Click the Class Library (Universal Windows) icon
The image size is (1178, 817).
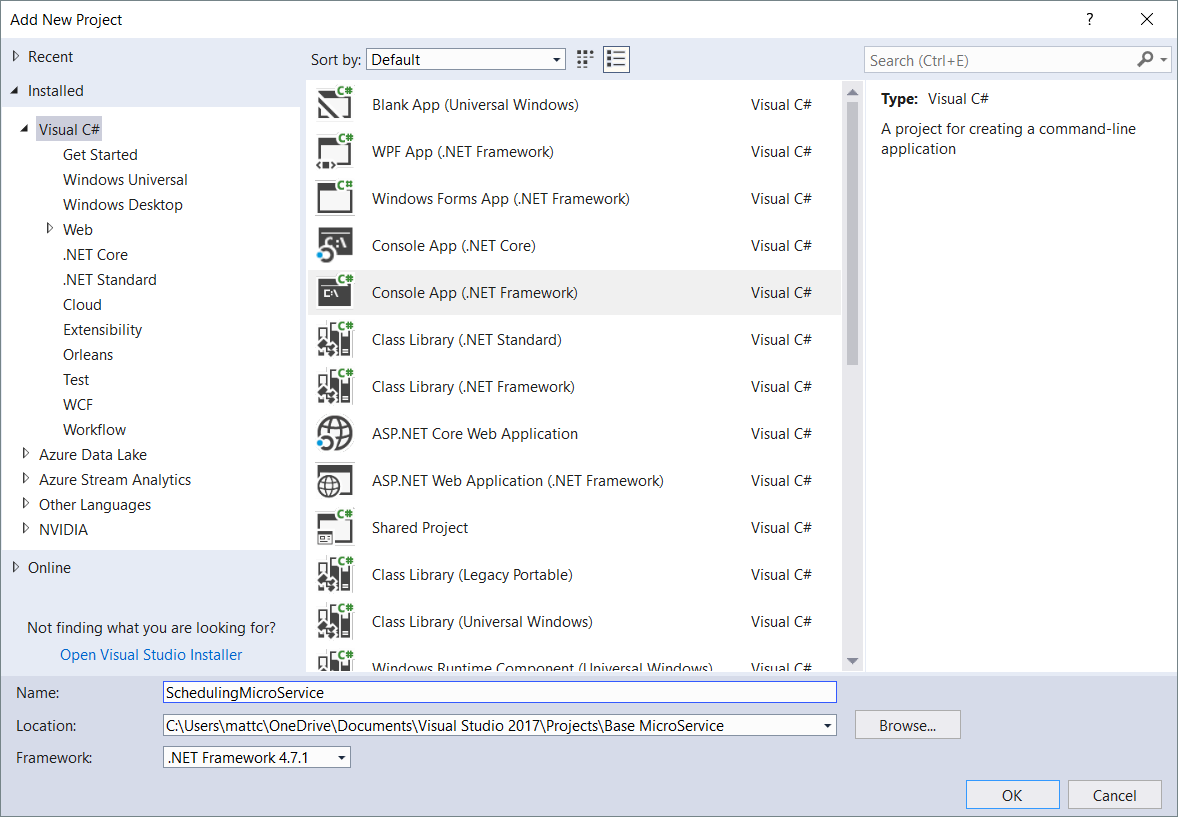tap(334, 621)
